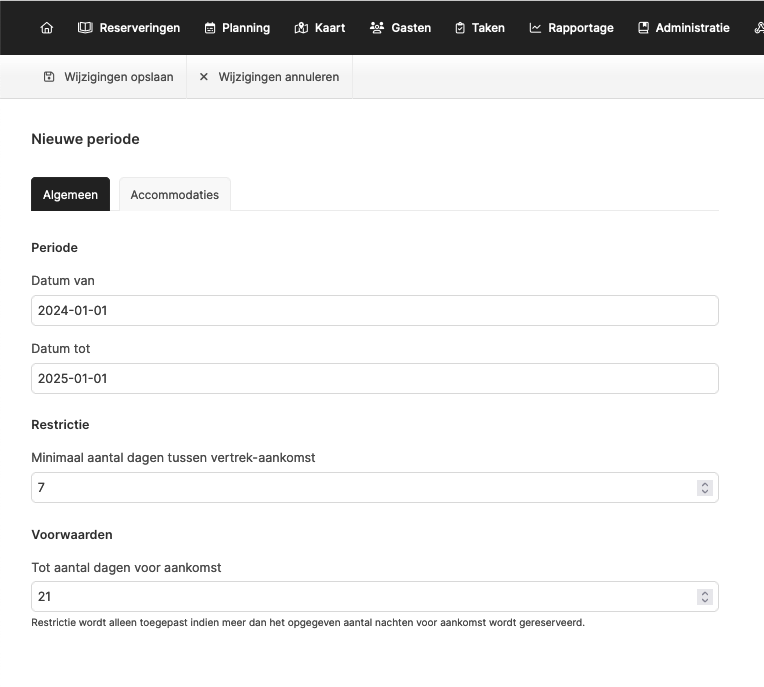Click the help text starting with Restrictie wordt alleen toegepast

point(308,623)
